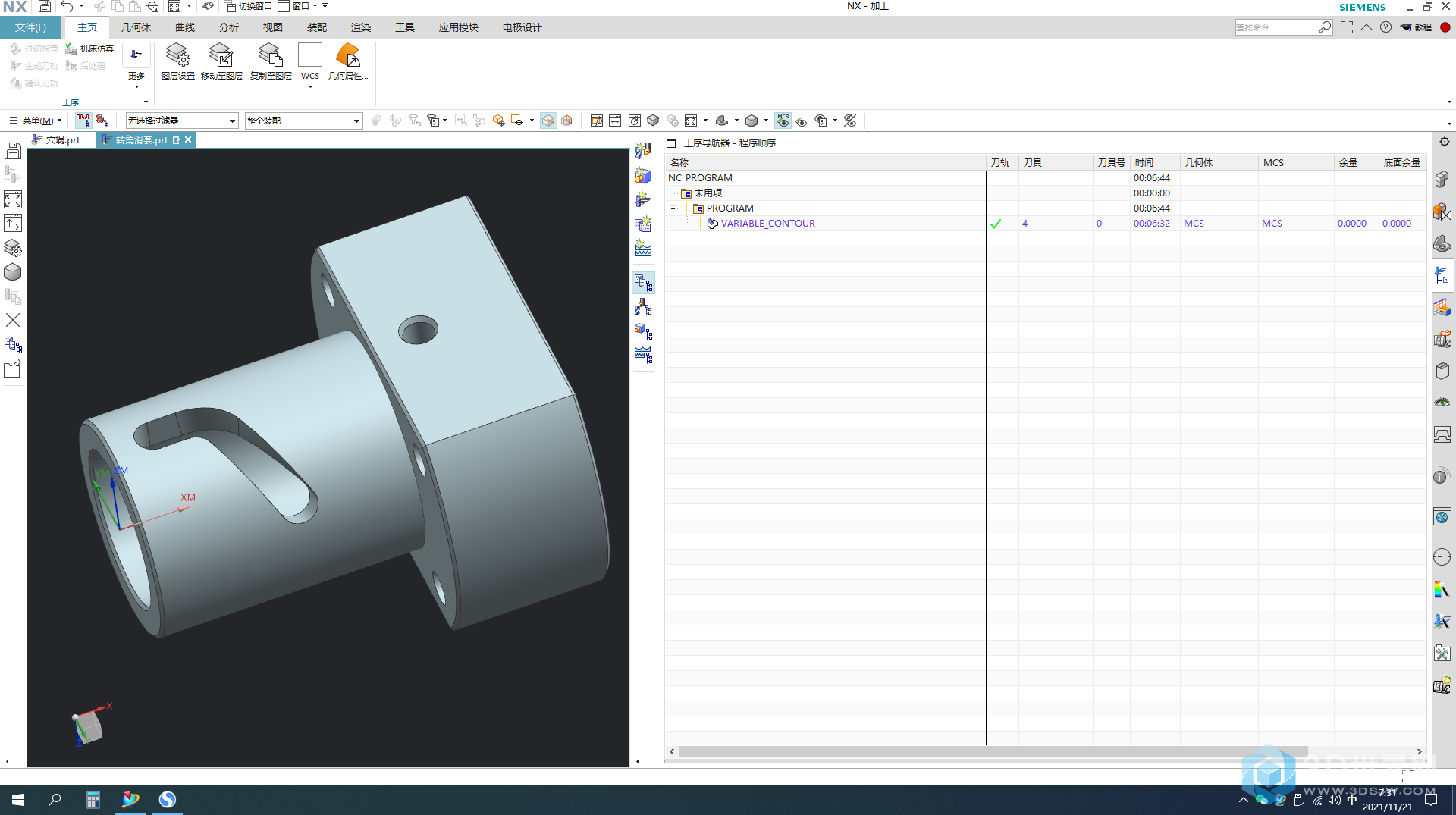This screenshot has width=1456, height=815.
Task: Click the hide-all crossed eye icon
Action: 850,121
